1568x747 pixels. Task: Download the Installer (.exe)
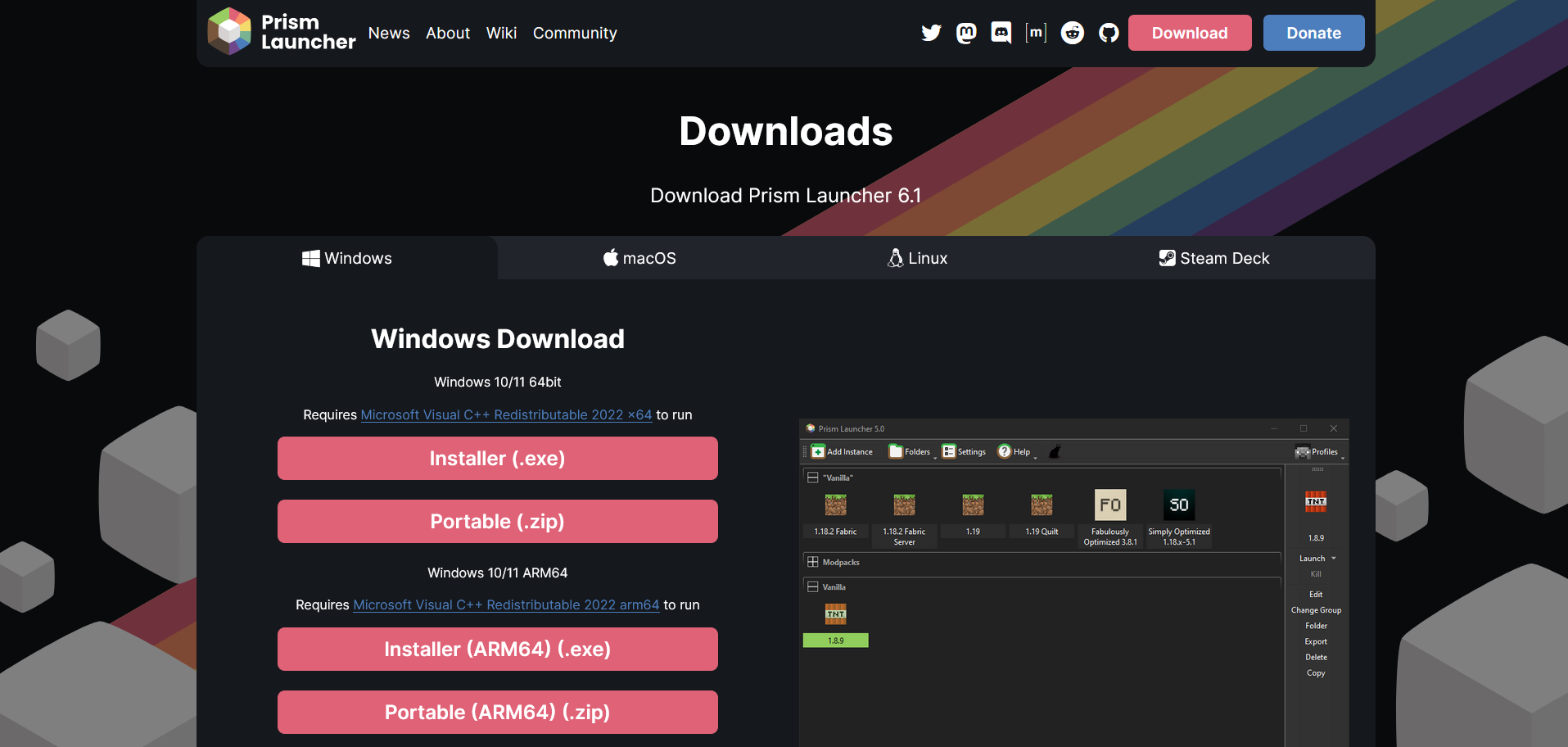[x=498, y=459]
